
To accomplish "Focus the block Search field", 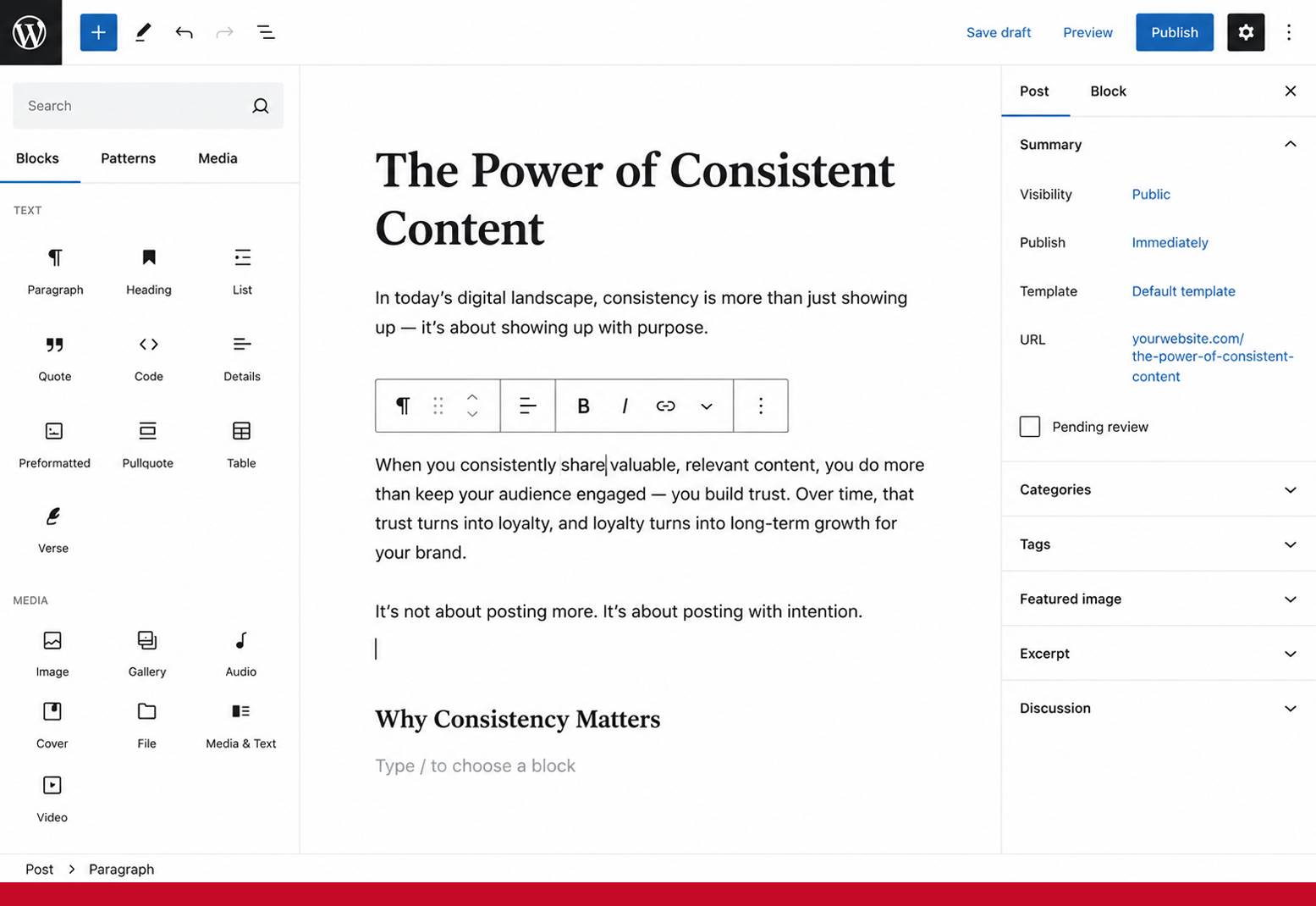I will (x=148, y=106).
